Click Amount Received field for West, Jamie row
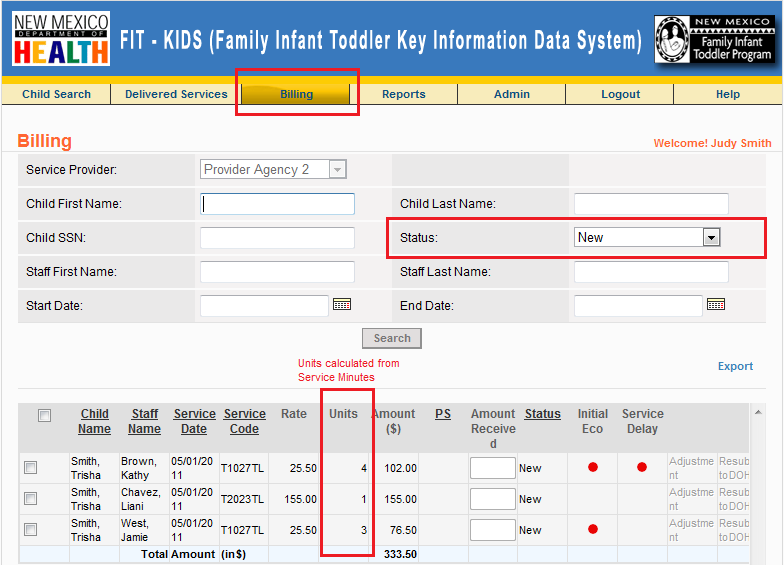 point(492,530)
